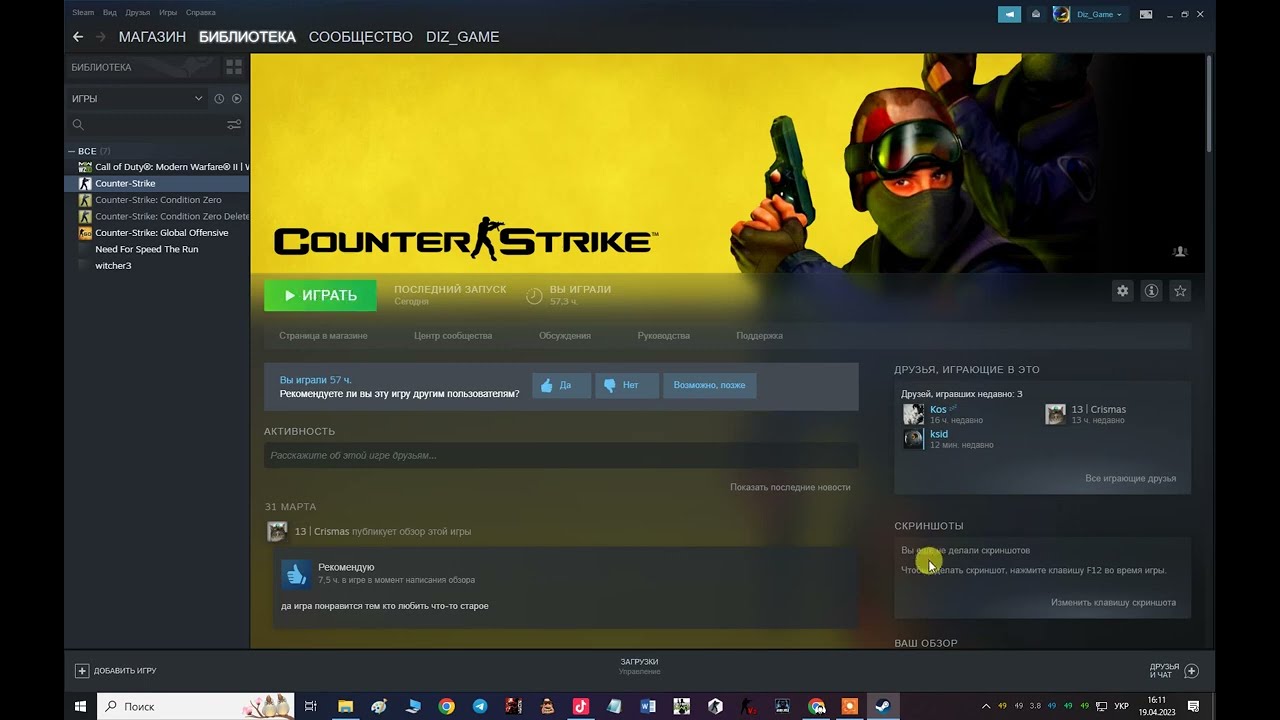This screenshot has width=1280, height=720.
Task: Choose Нет on recommendation prompt
Action: point(626,385)
